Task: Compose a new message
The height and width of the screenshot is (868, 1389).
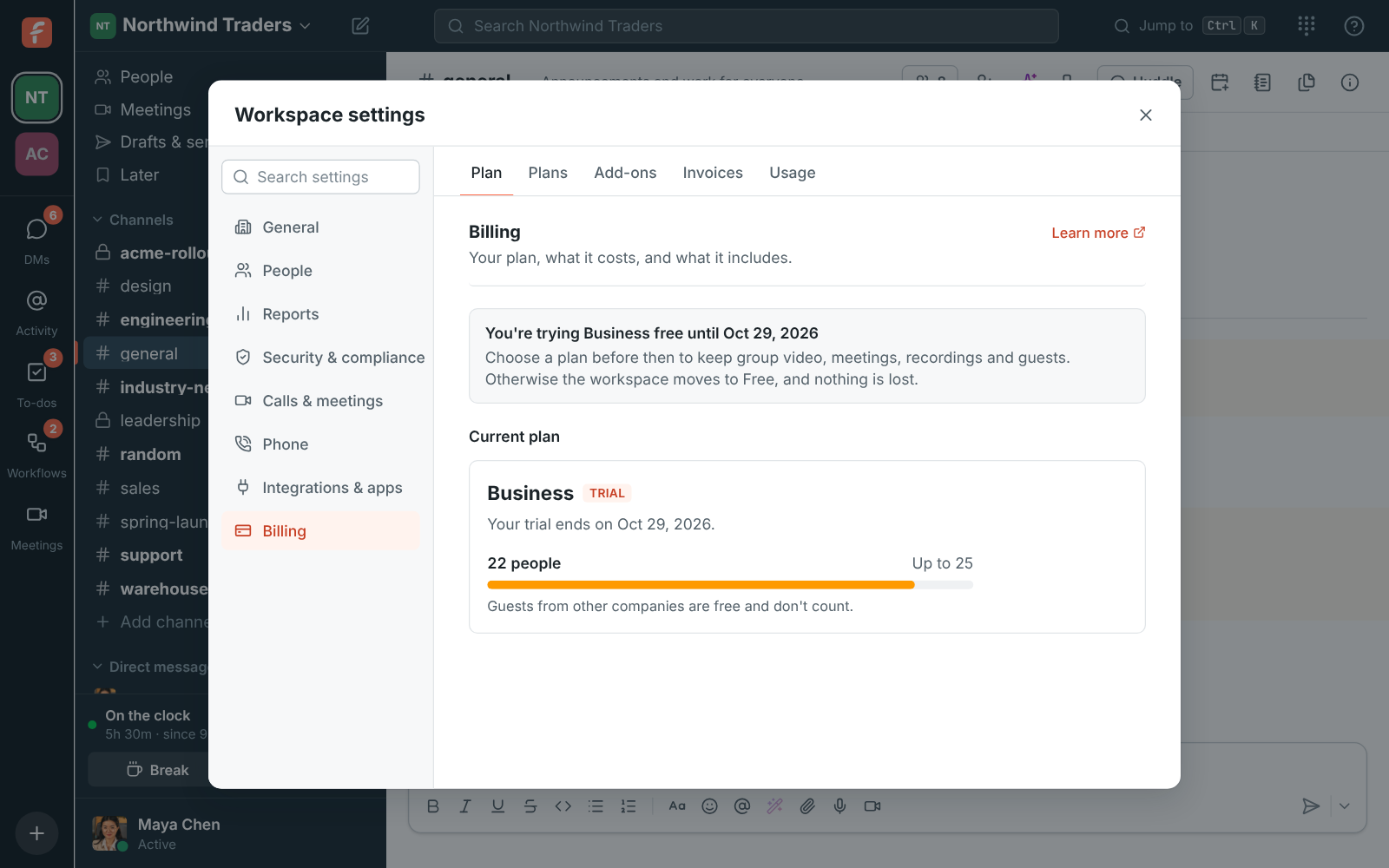Action: click(360, 26)
